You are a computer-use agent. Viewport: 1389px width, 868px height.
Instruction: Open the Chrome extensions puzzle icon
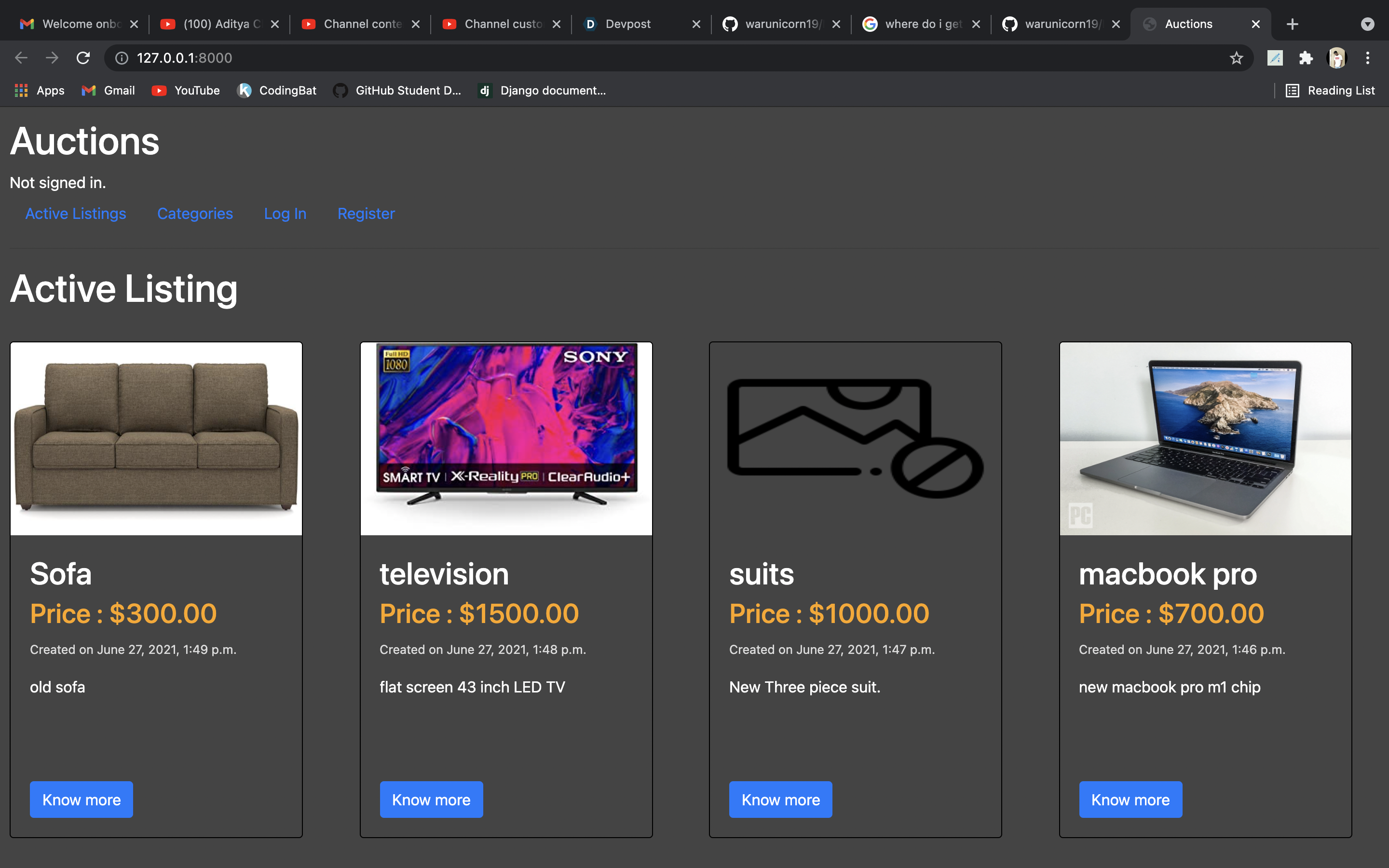(x=1306, y=58)
